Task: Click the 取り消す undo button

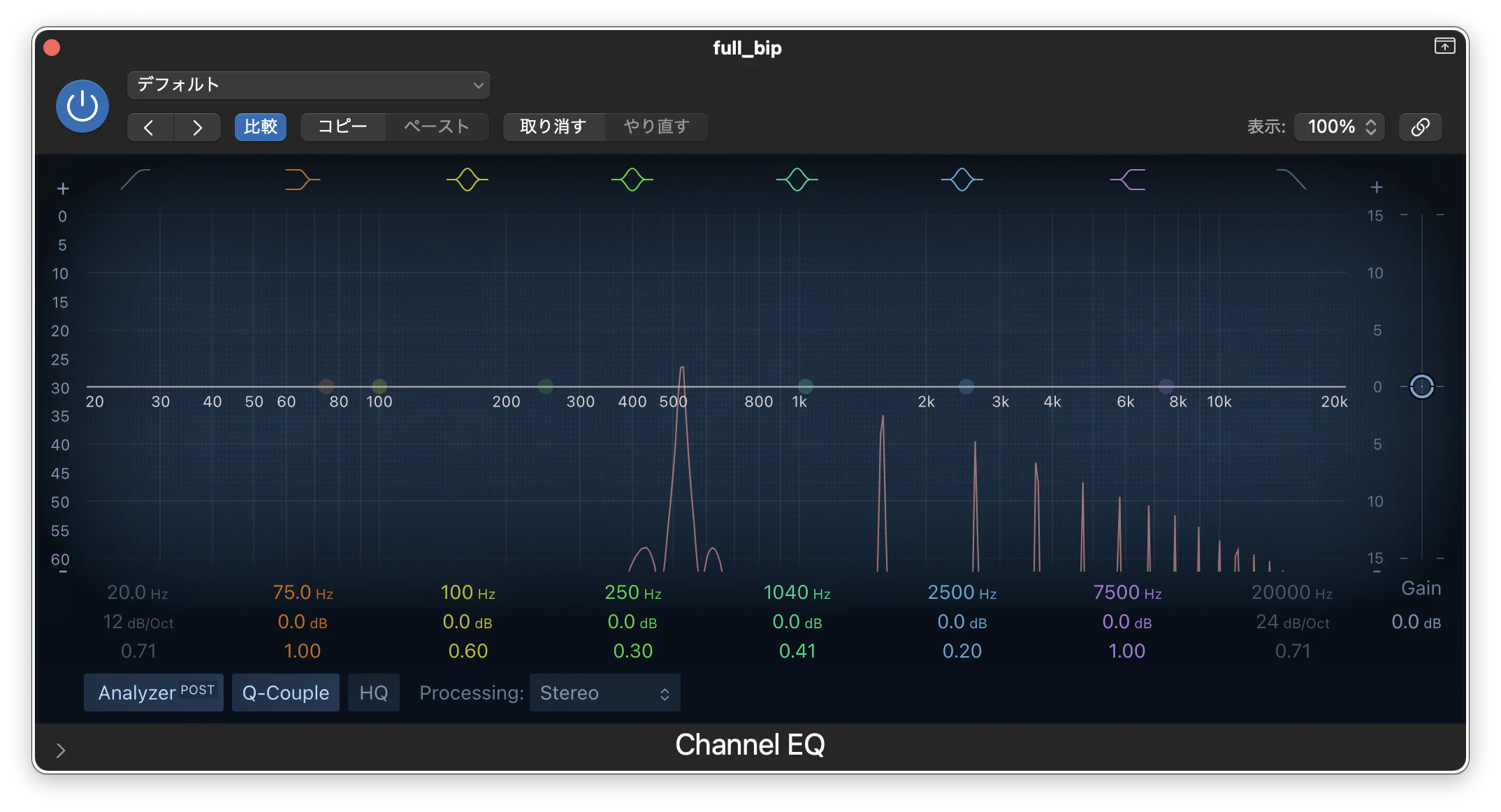Action: (x=553, y=126)
